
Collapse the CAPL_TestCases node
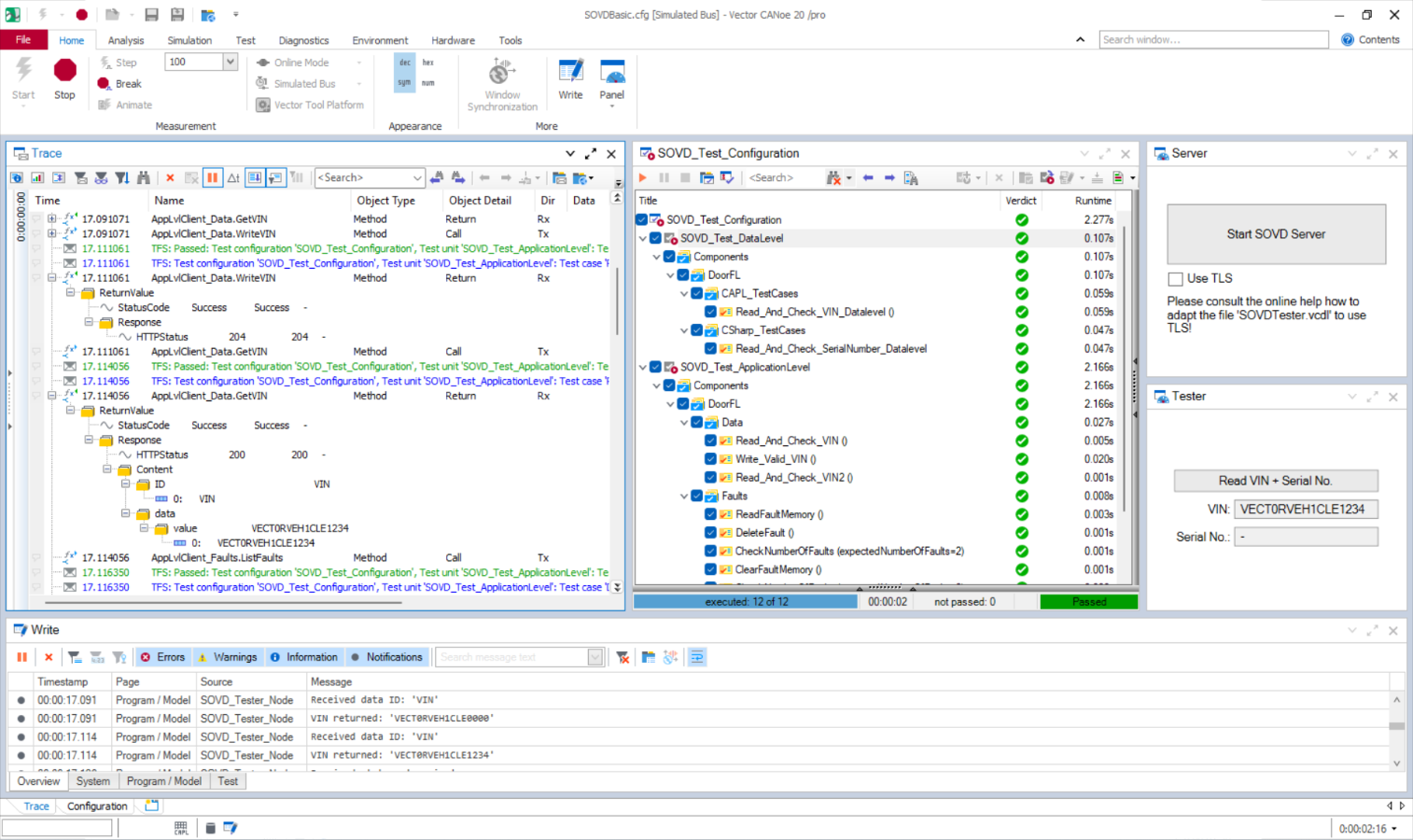[x=684, y=293]
